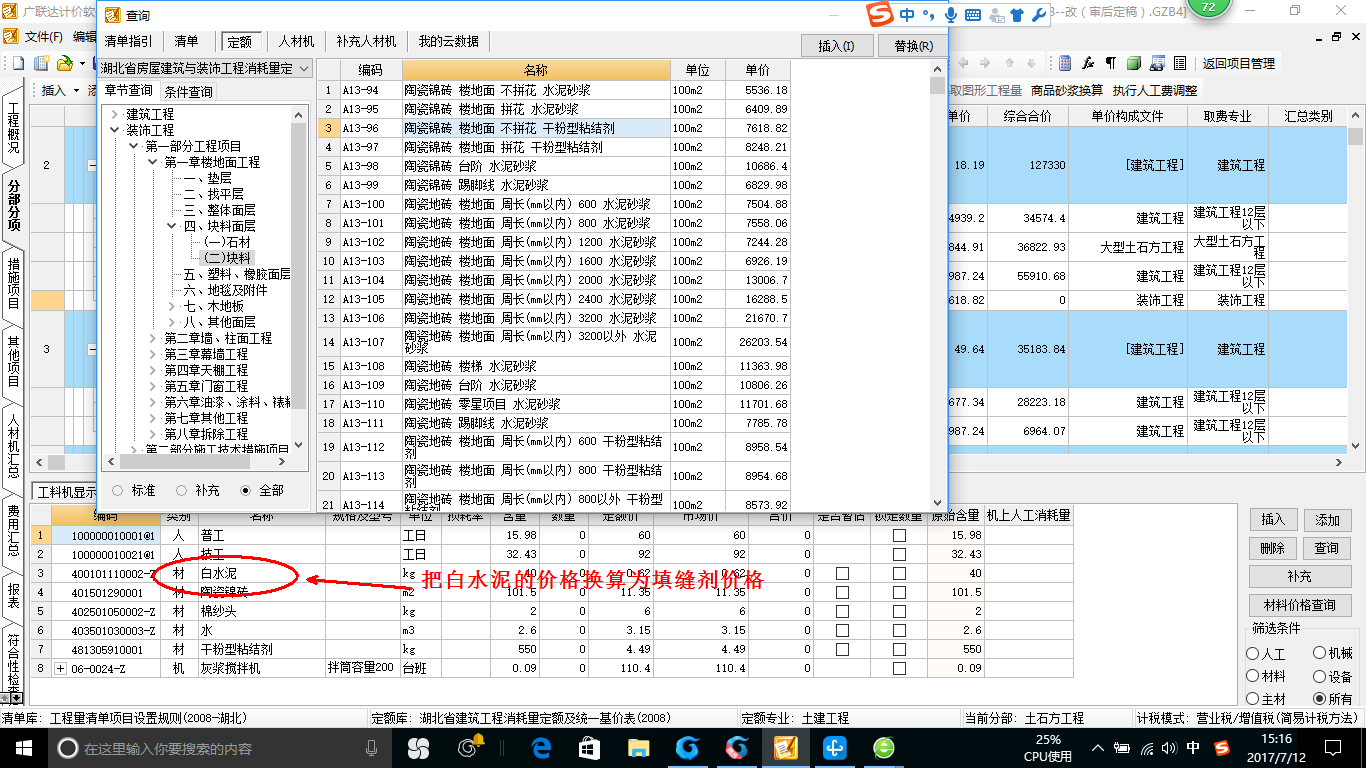
Task: Click 返回项目管理 in the toolbar
Action: [1238, 63]
